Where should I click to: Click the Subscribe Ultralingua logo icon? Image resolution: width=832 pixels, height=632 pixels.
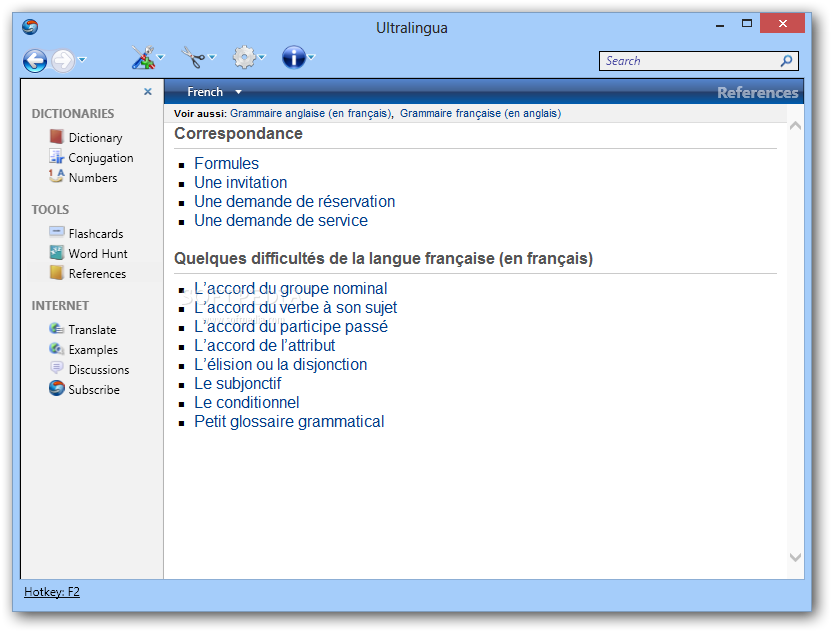click(x=56, y=388)
